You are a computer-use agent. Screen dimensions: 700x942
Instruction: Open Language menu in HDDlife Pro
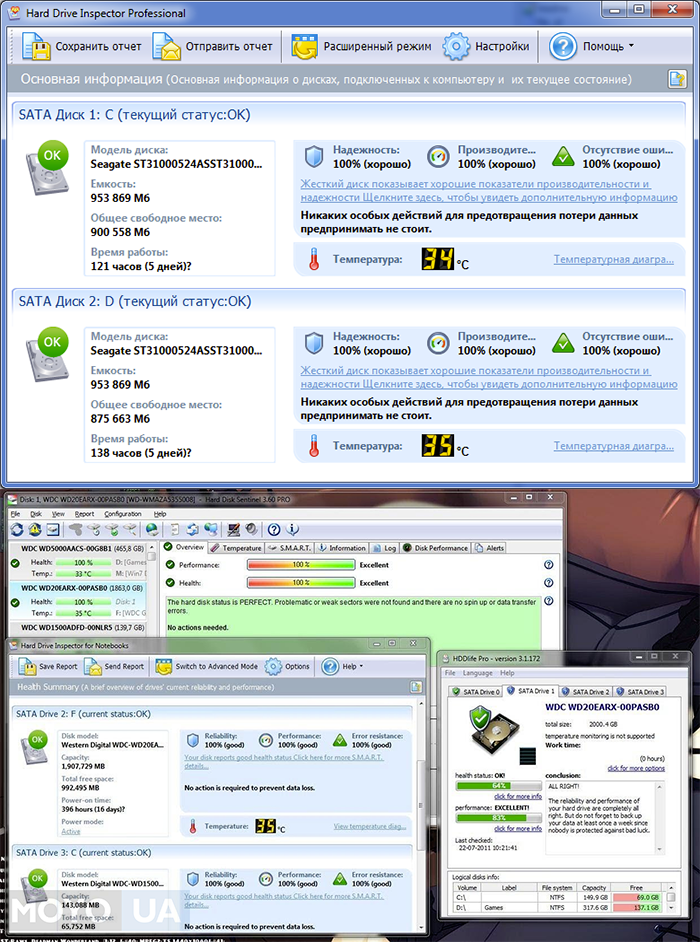tap(478, 673)
